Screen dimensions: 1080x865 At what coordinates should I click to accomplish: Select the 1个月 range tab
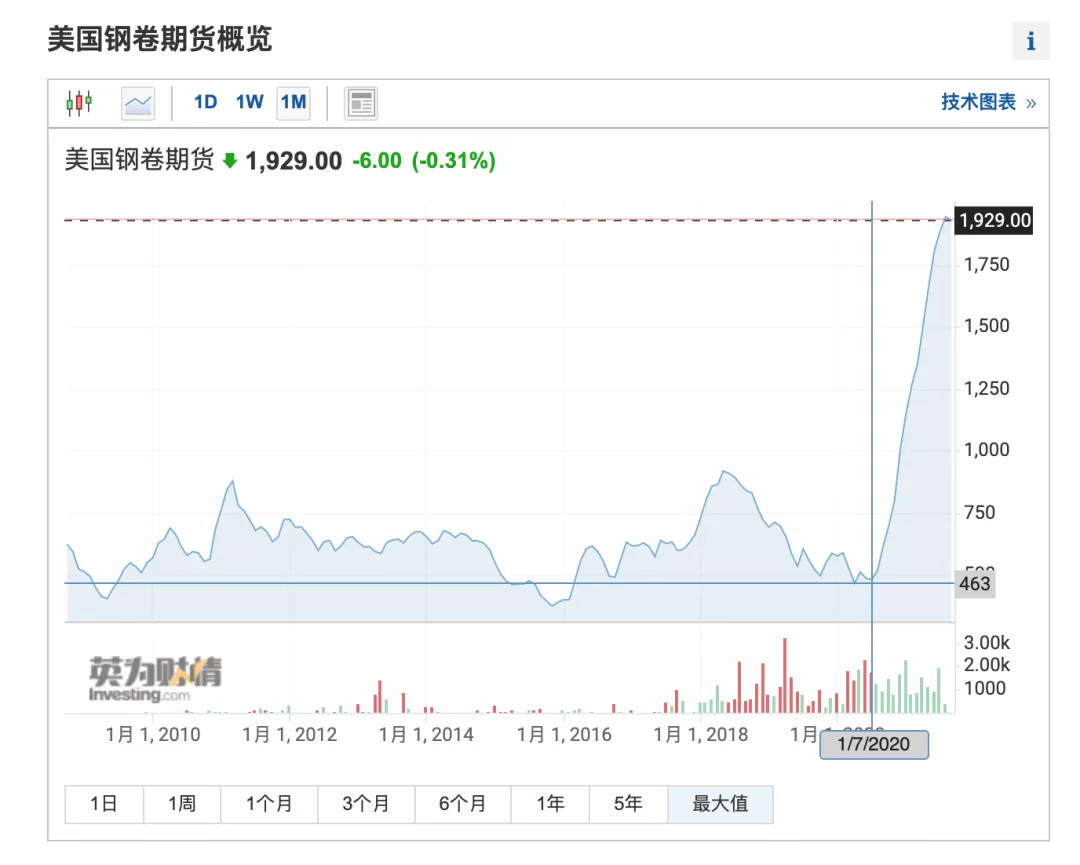269,804
